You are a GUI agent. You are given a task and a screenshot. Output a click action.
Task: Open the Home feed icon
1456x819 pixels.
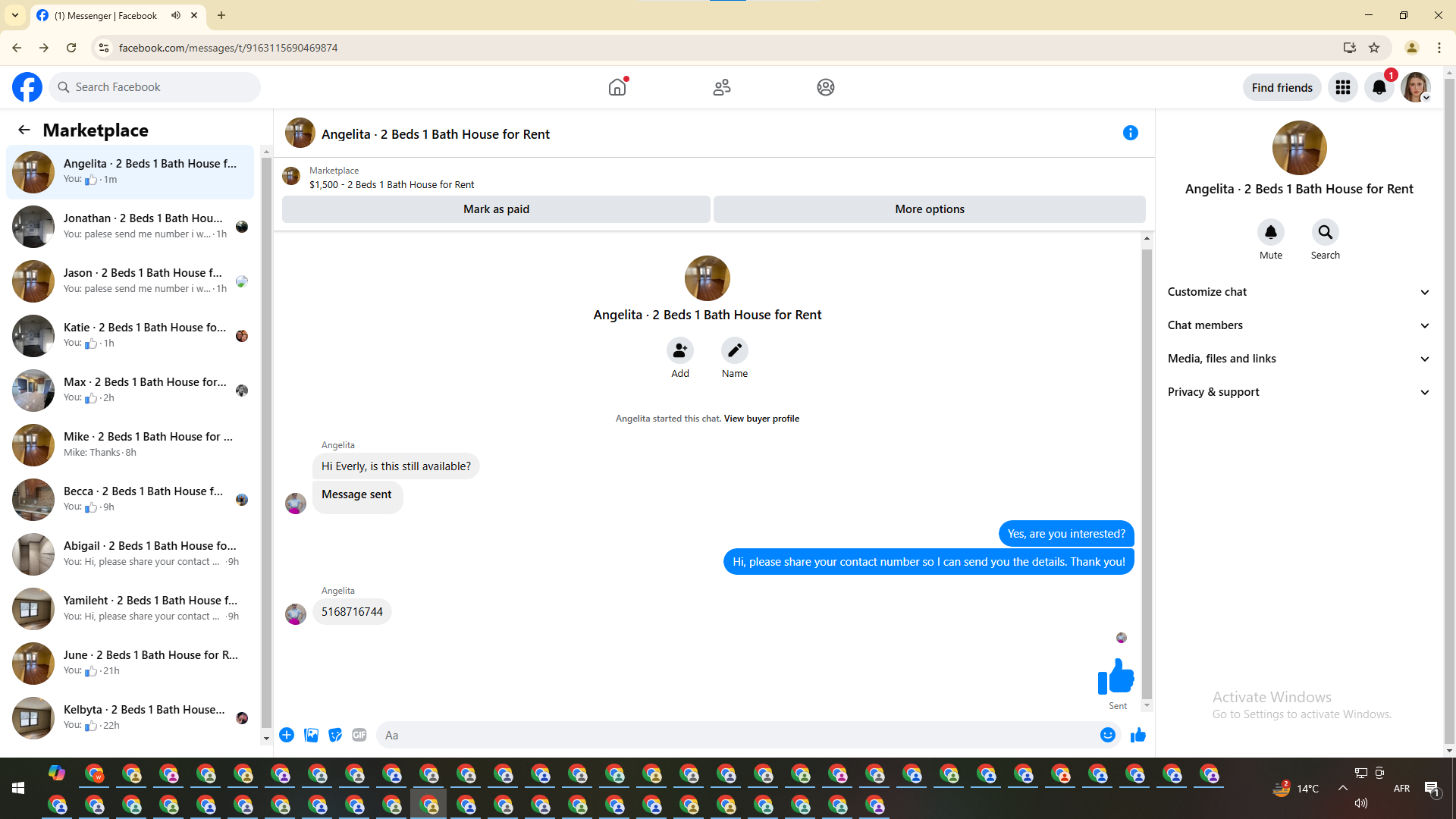point(617,87)
